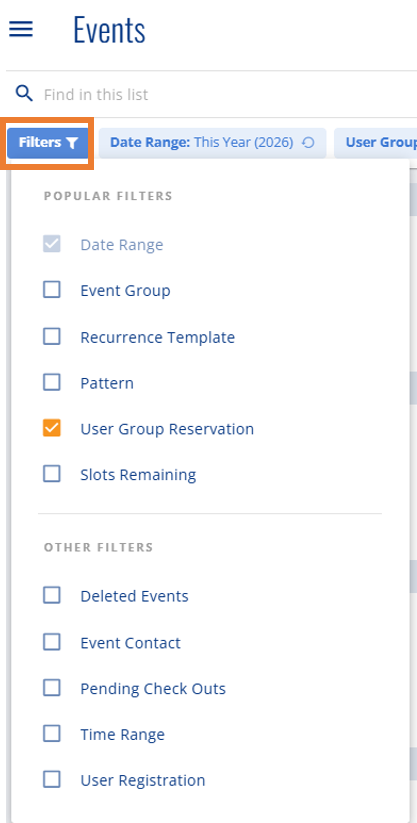The width and height of the screenshot is (417, 823).
Task: Open the Date Range This Year chip
Action: pyautogui.click(x=212, y=143)
